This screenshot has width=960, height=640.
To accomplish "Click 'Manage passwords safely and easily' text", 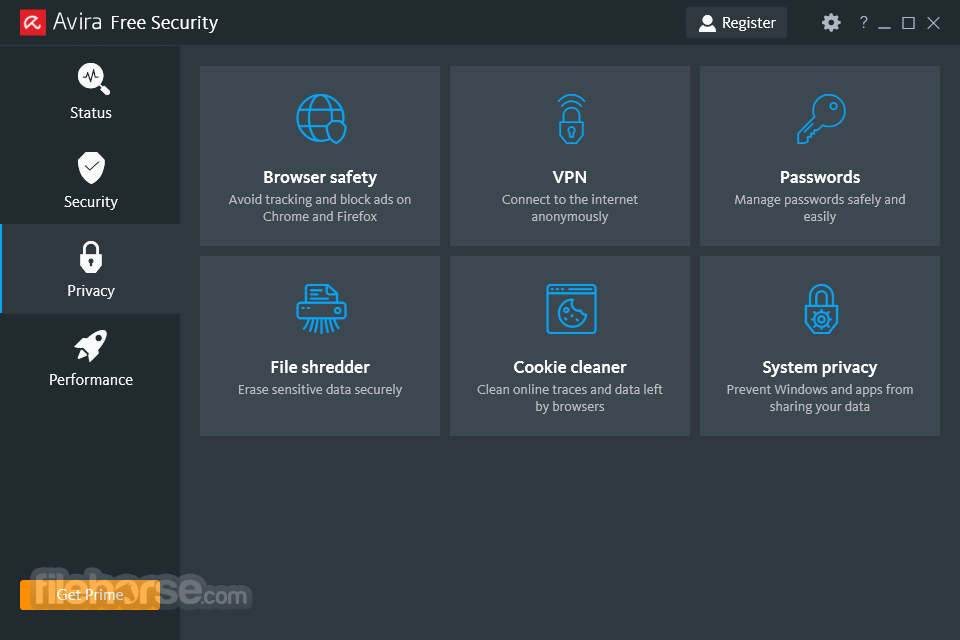I will [820, 208].
